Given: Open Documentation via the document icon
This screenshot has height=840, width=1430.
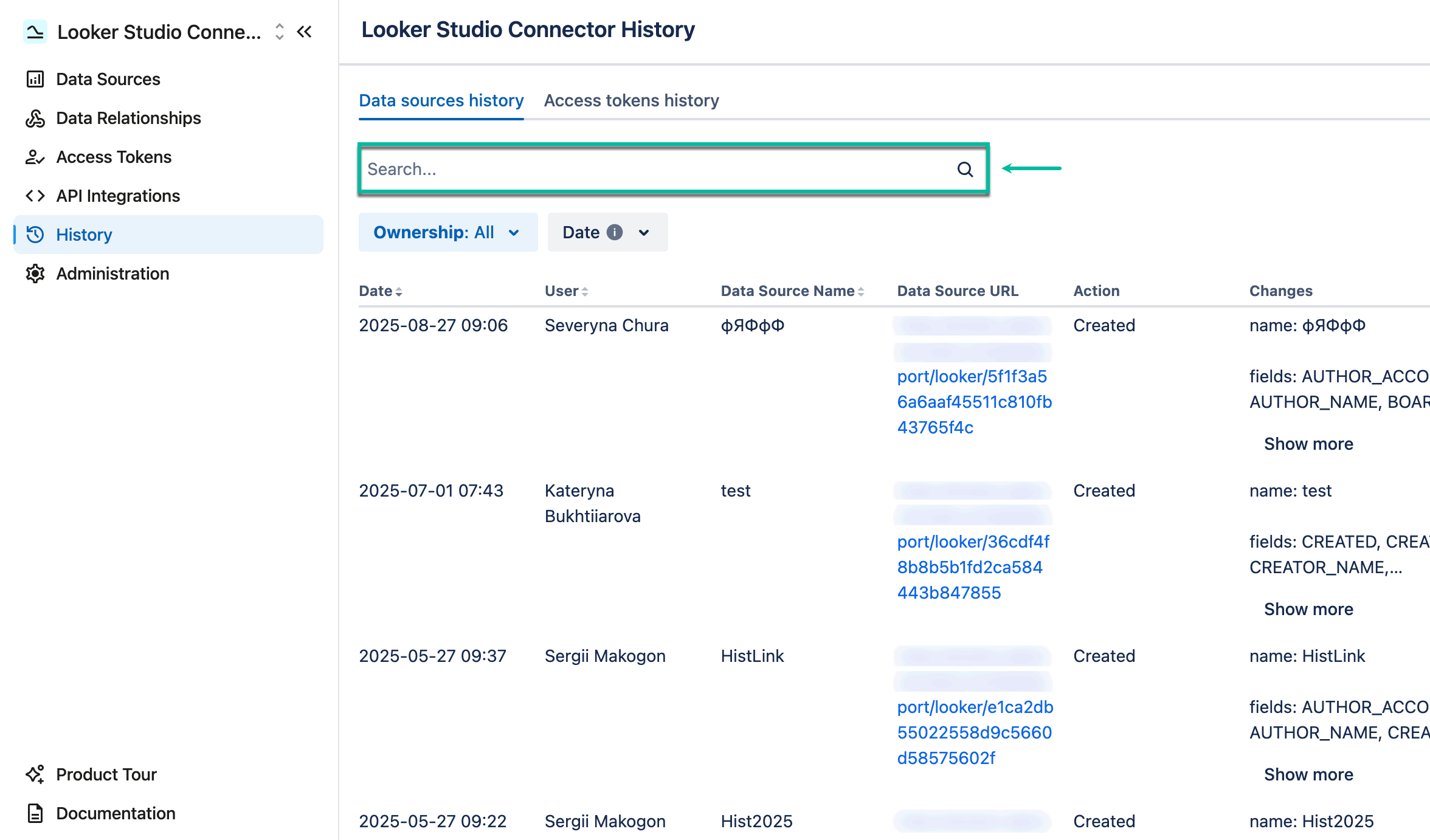Looking at the screenshot, I should [x=35, y=813].
